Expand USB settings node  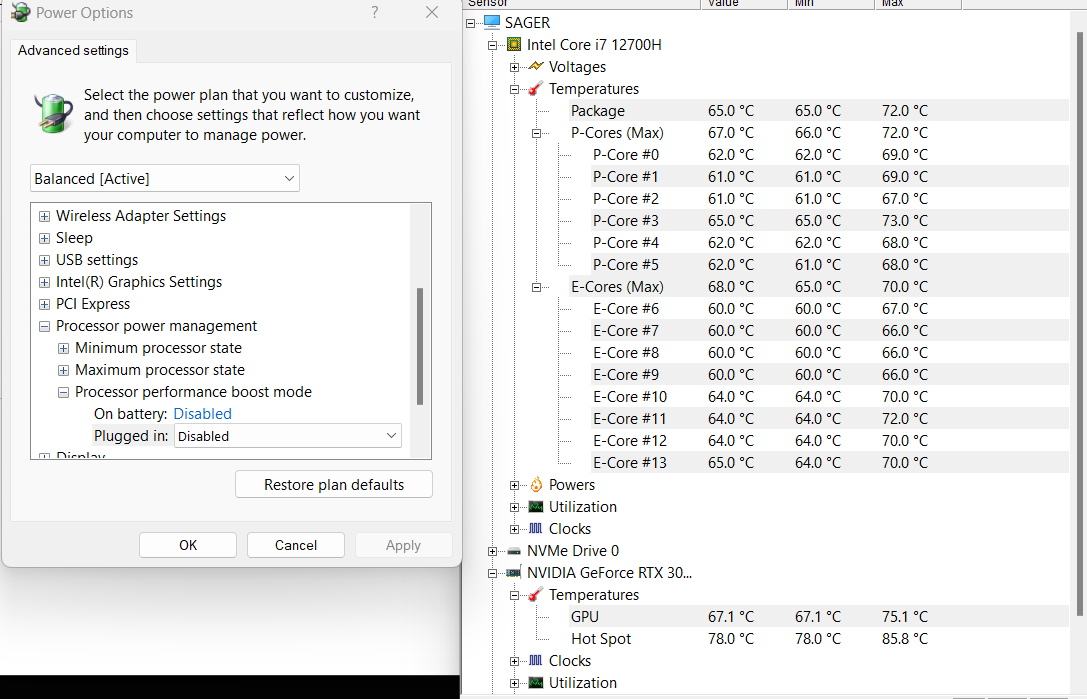click(44, 261)
